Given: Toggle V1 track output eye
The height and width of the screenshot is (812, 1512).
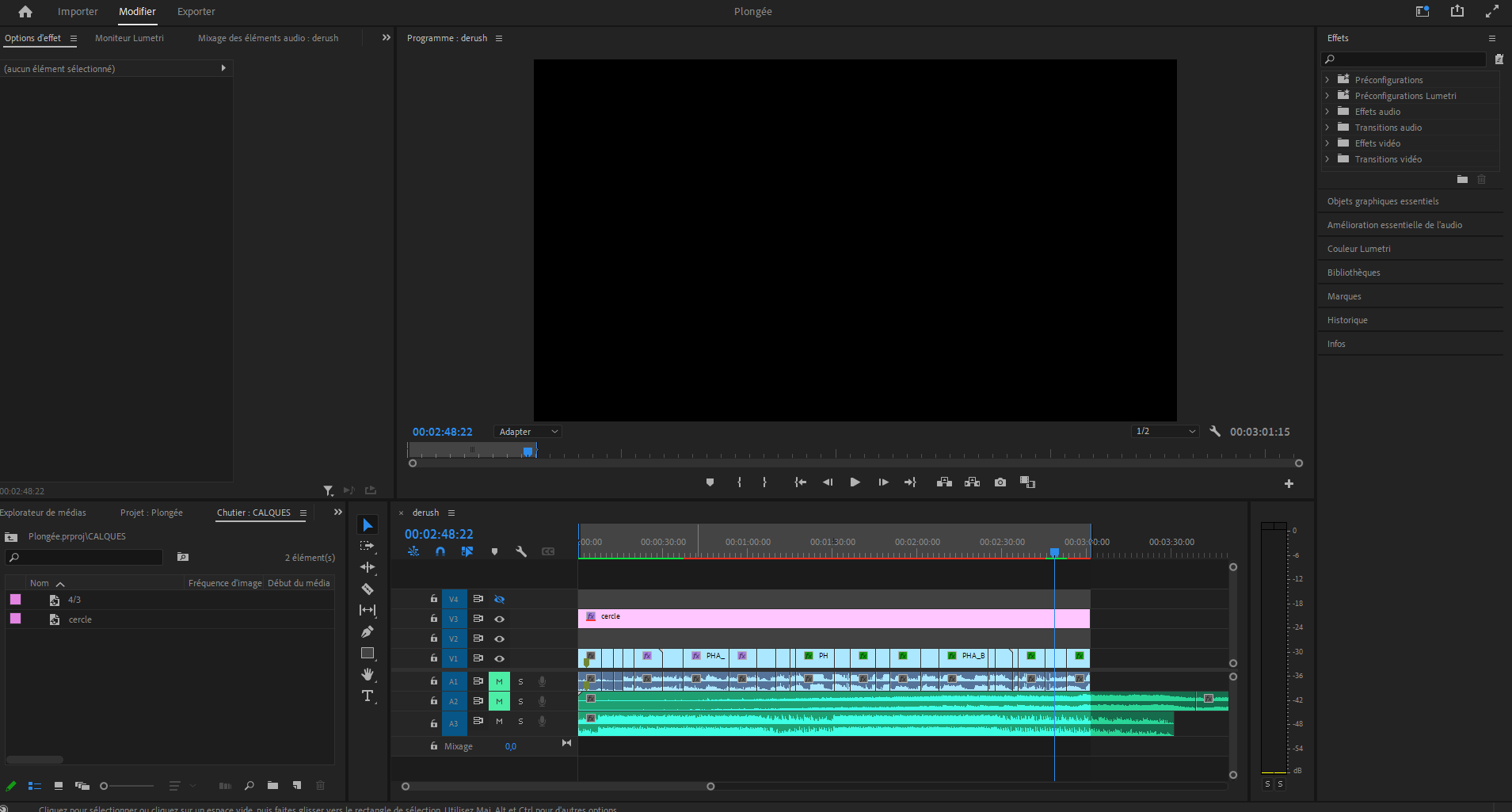Looking at the screenshot, I should coord(500,659).
